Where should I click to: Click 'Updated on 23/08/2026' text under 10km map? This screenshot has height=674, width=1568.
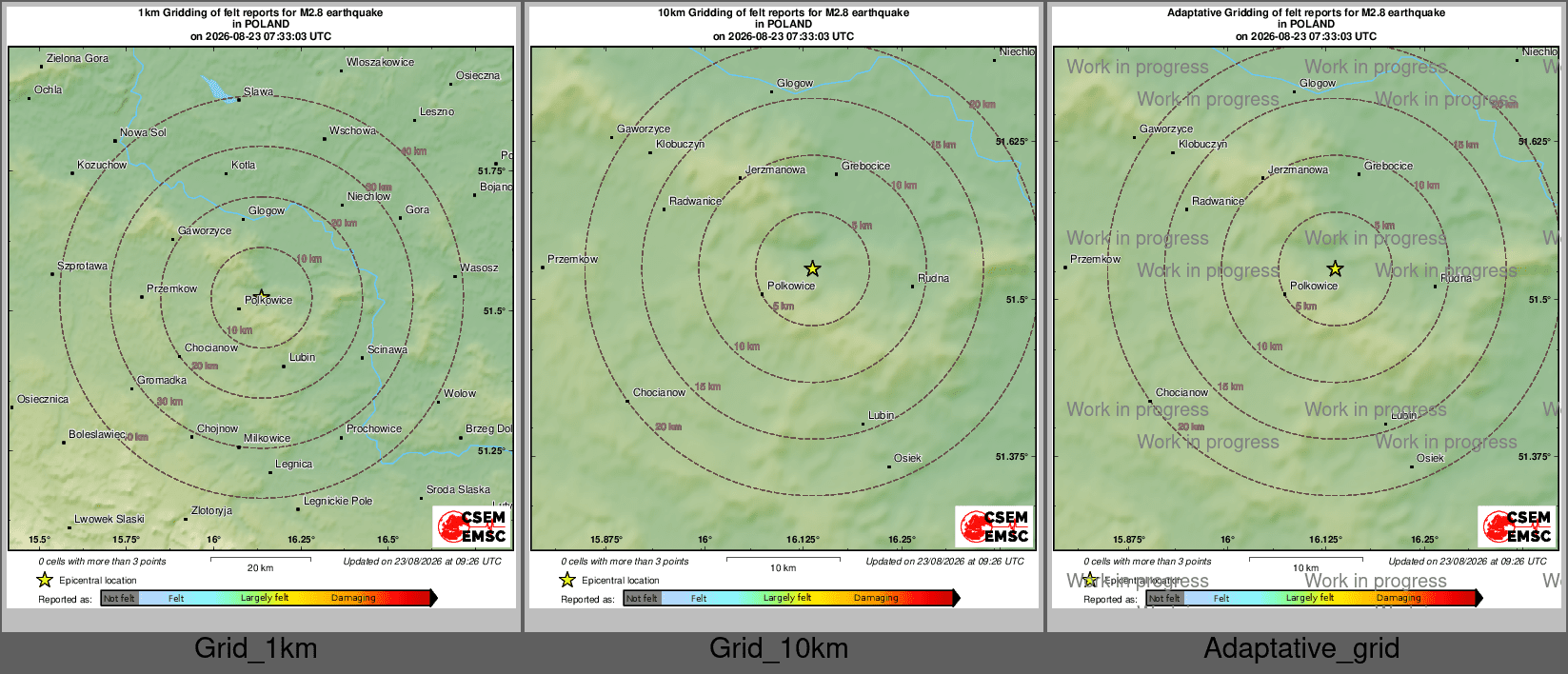click(944, 562)
